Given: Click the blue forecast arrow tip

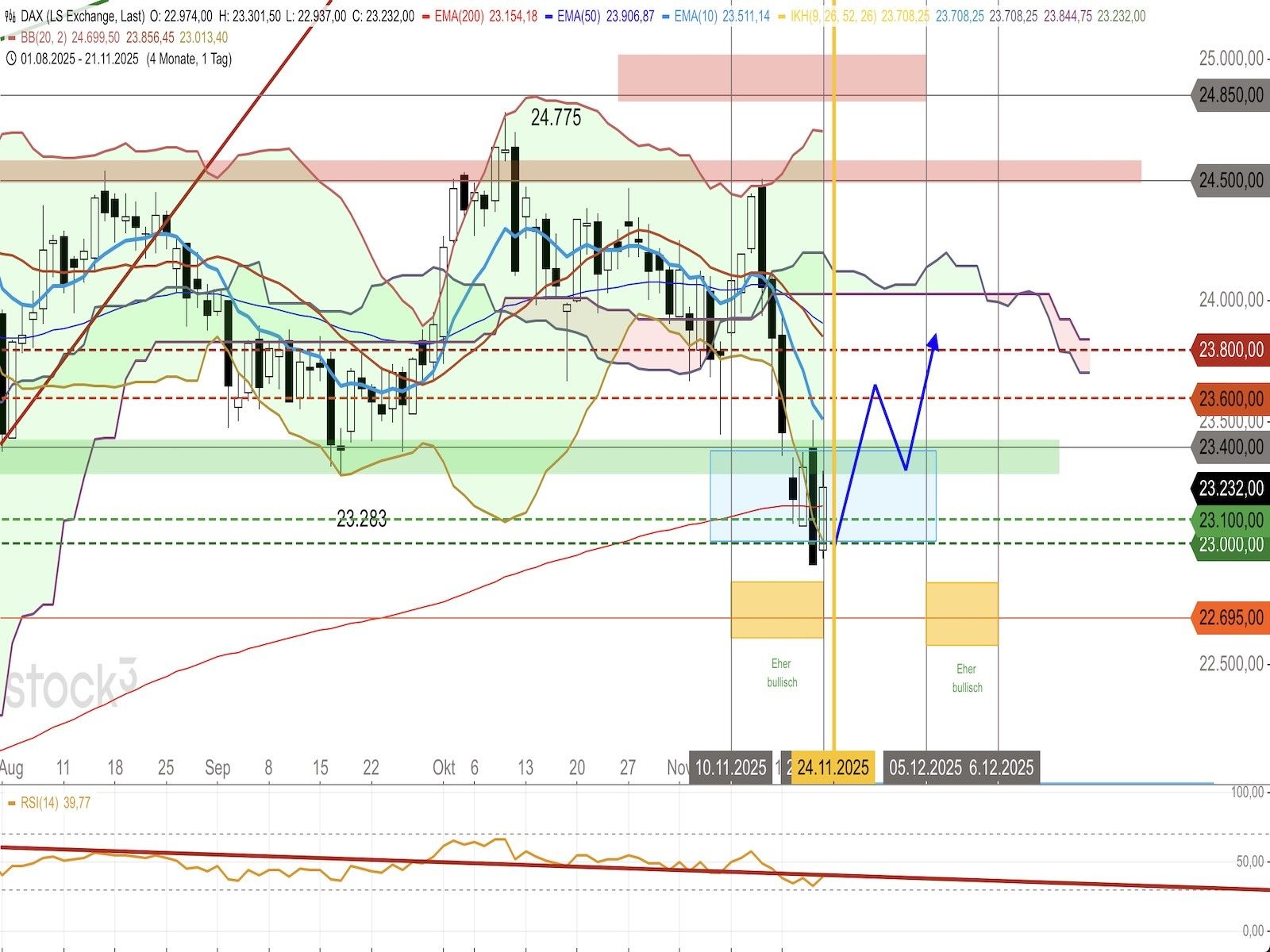Looking at the screenshot, I should 934,338.
